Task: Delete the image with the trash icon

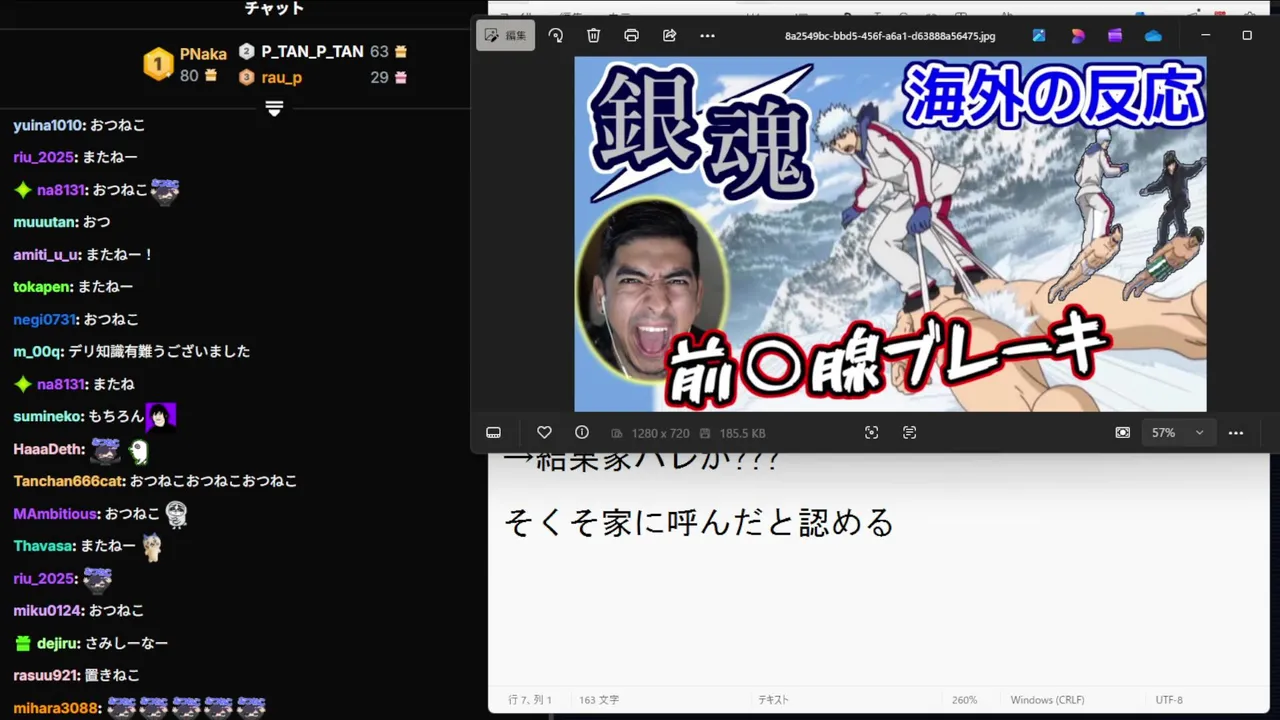Action: click(594, 35)
